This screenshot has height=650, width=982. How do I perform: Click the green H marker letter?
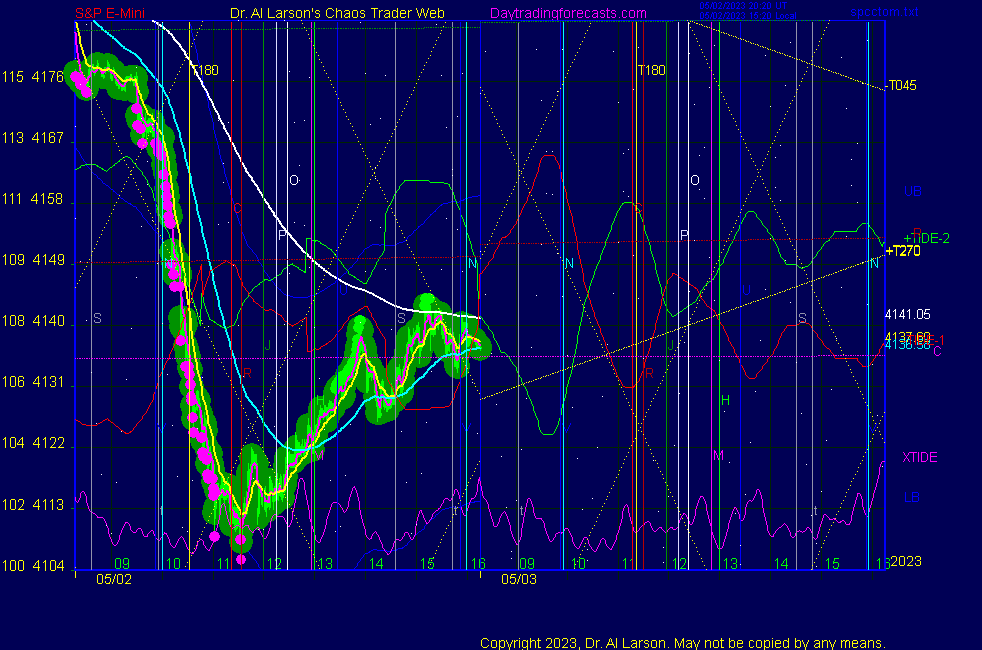[726, 400]
